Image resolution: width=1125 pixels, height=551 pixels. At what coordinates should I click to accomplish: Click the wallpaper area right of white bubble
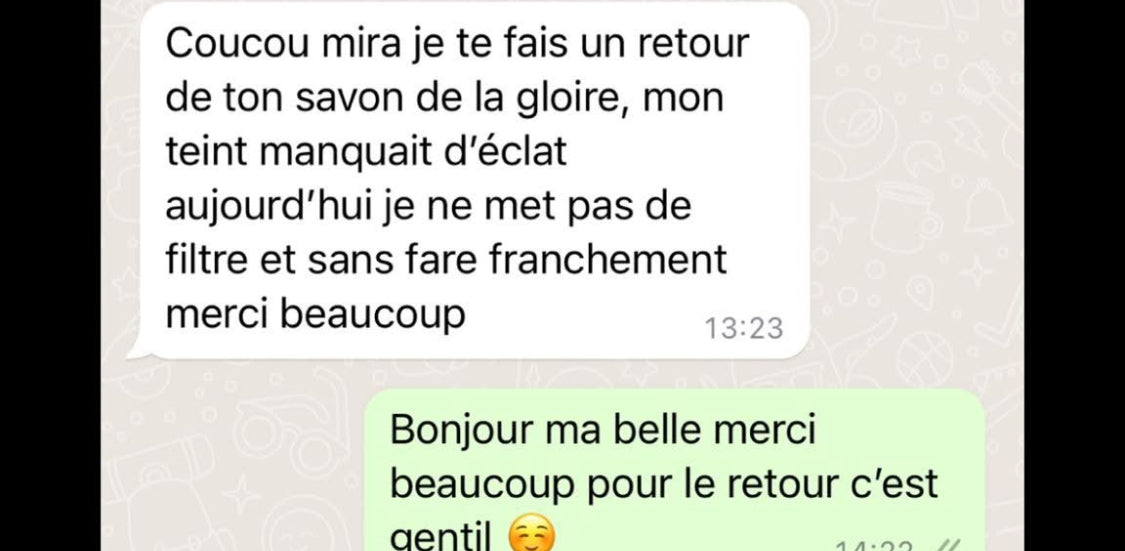click(917, 179)
